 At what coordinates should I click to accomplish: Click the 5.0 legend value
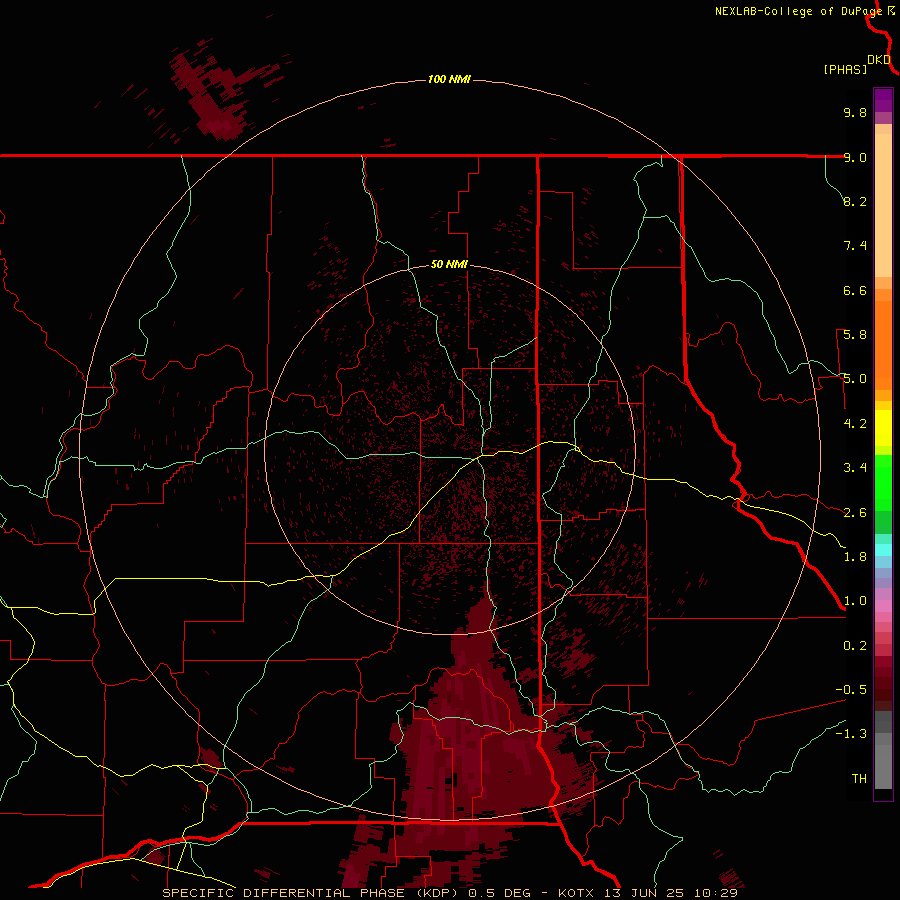(x=855, y=379)
